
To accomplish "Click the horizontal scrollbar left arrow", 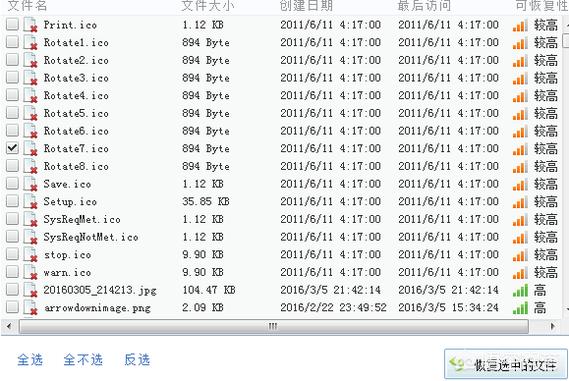I will pos(9,326).
